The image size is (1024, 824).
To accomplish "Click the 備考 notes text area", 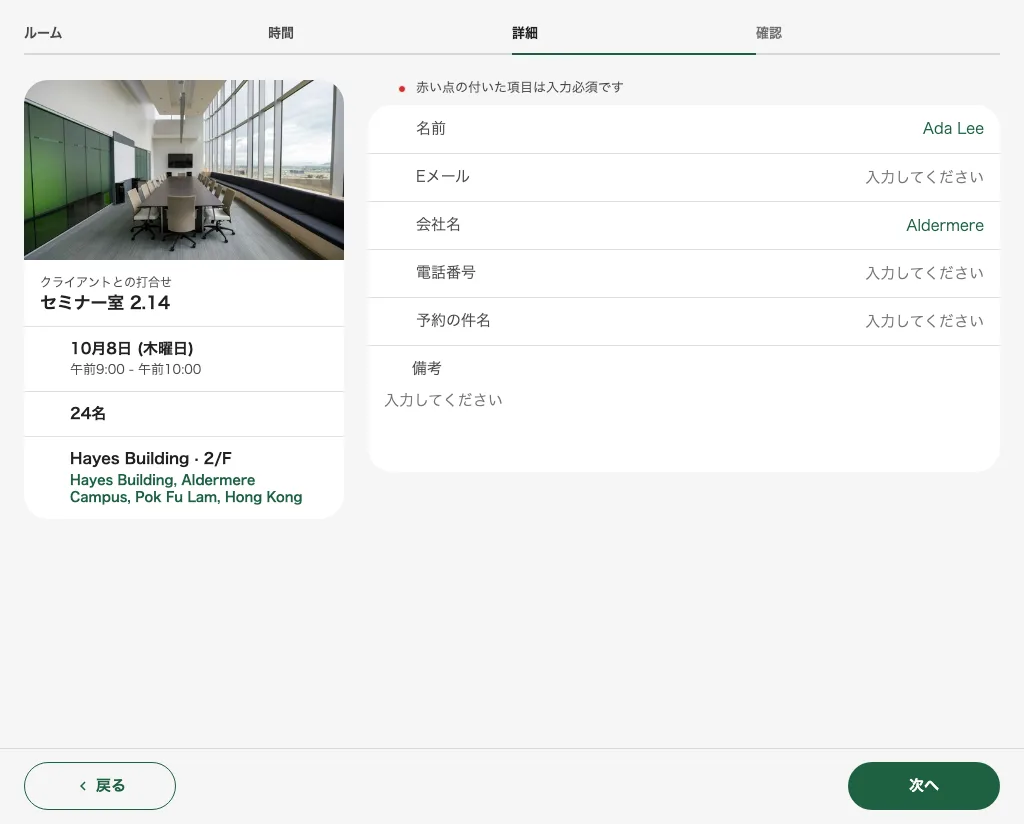I will click(684, 409).
